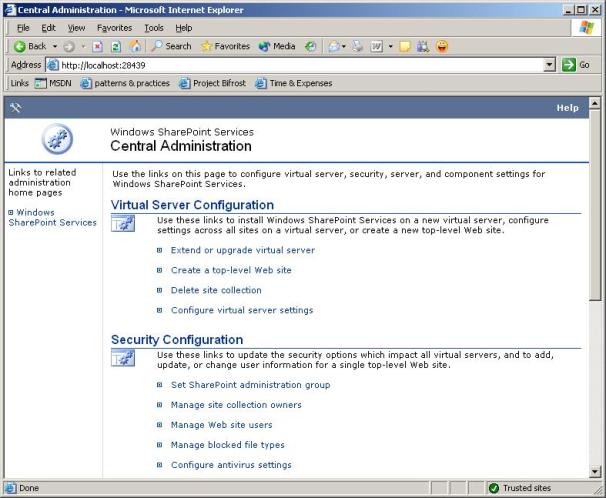This screenshot has height=498, width=606.
Task: Open the Media bar
Action: point(277,46)
